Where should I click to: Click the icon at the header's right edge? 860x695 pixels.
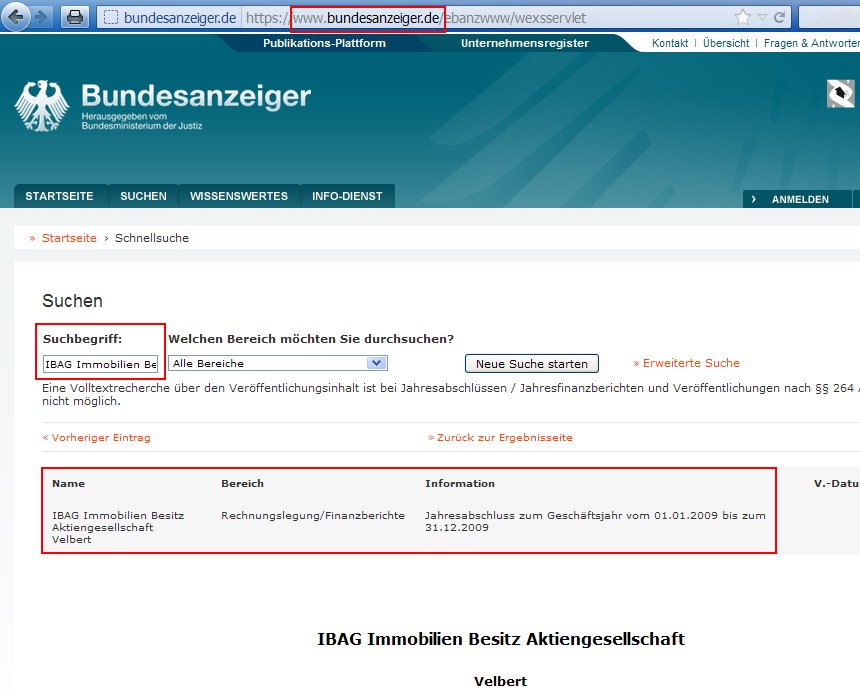coord(841,94)
